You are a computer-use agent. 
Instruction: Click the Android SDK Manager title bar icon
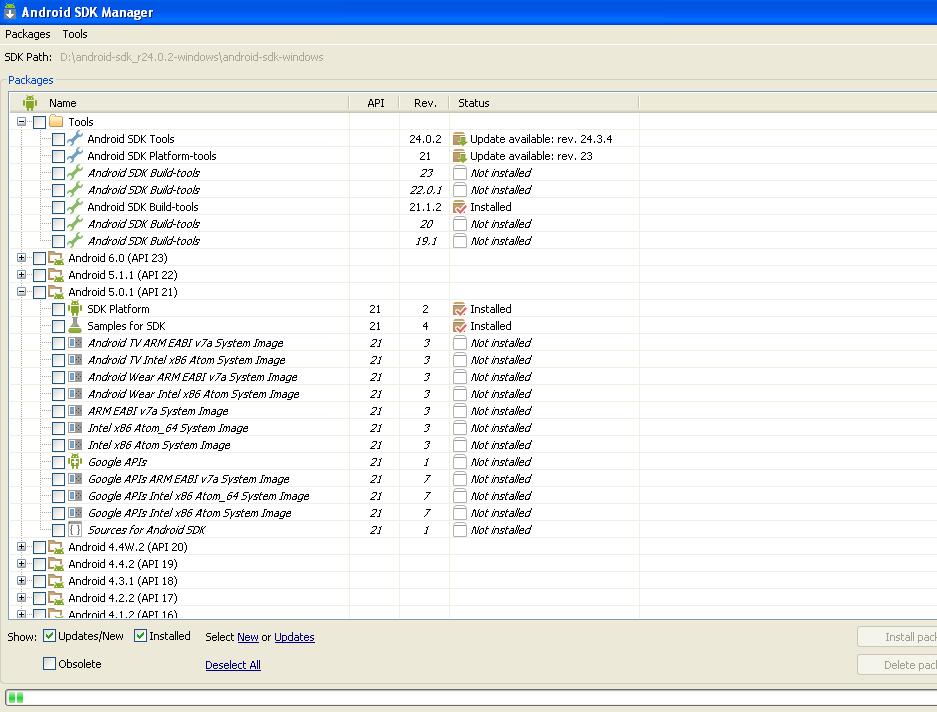coord(10,11)
